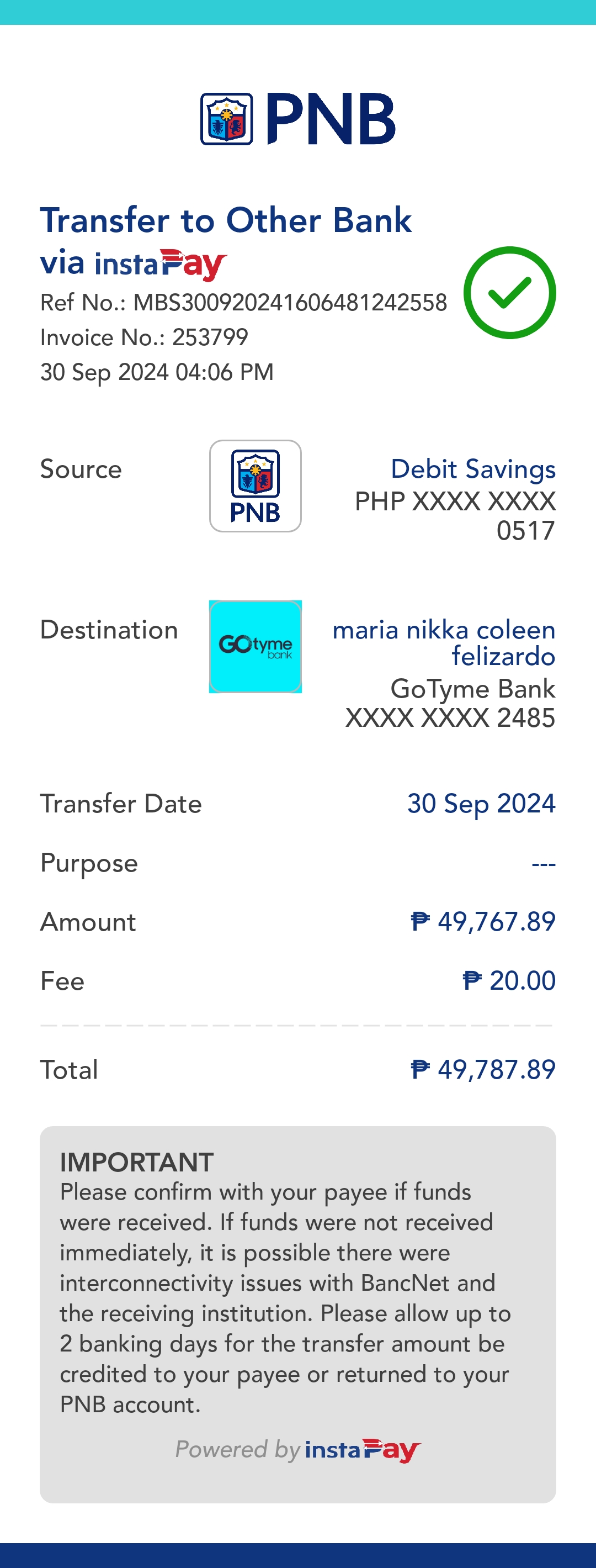The height and width of the screenshot is (1568, 596).
Task: Click the Ref No. transaction reference text
Action: (x=243, y=303)
